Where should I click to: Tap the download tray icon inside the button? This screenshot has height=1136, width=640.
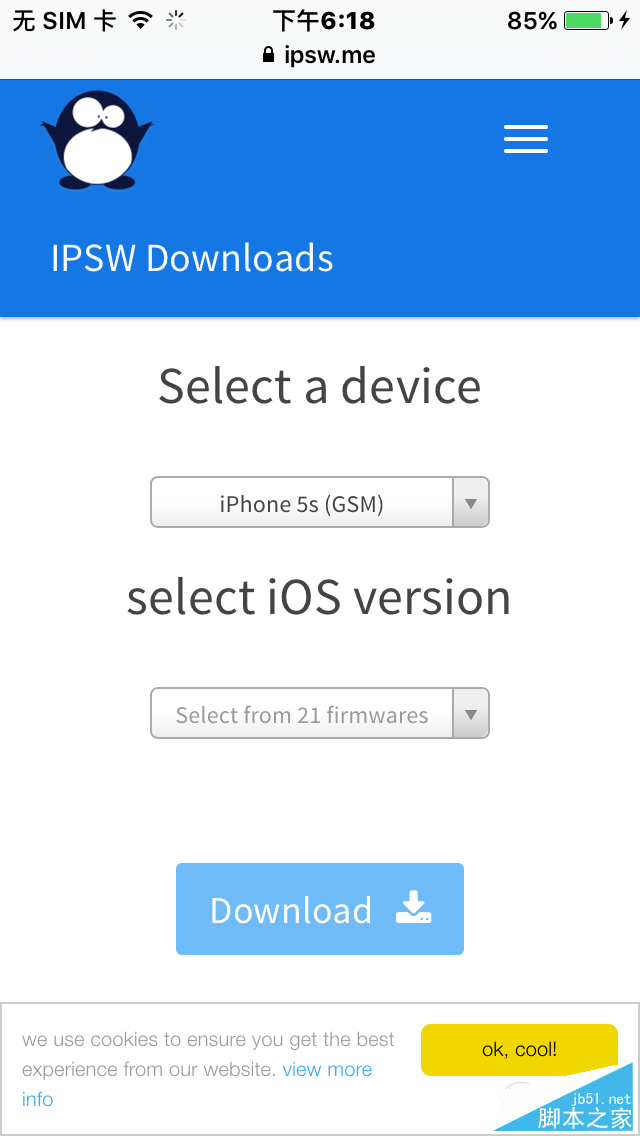[414, 908]
